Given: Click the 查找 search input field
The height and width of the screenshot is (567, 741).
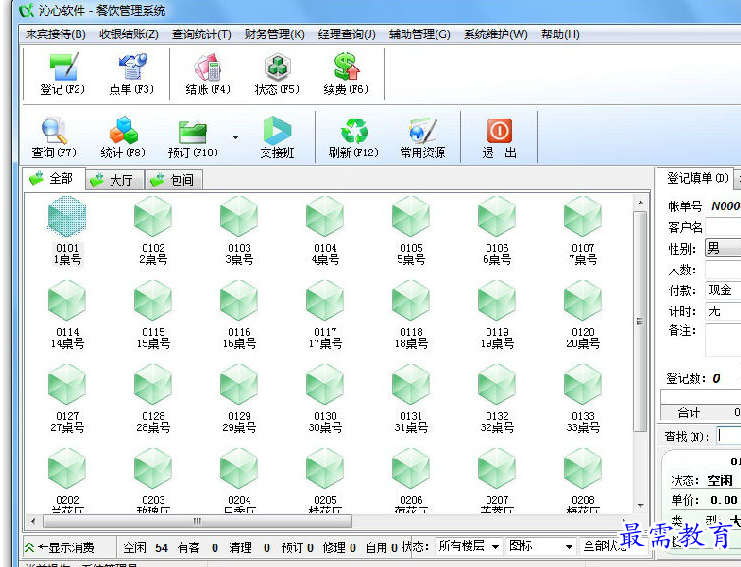Looking at the screenshot, I should (728, 436).
